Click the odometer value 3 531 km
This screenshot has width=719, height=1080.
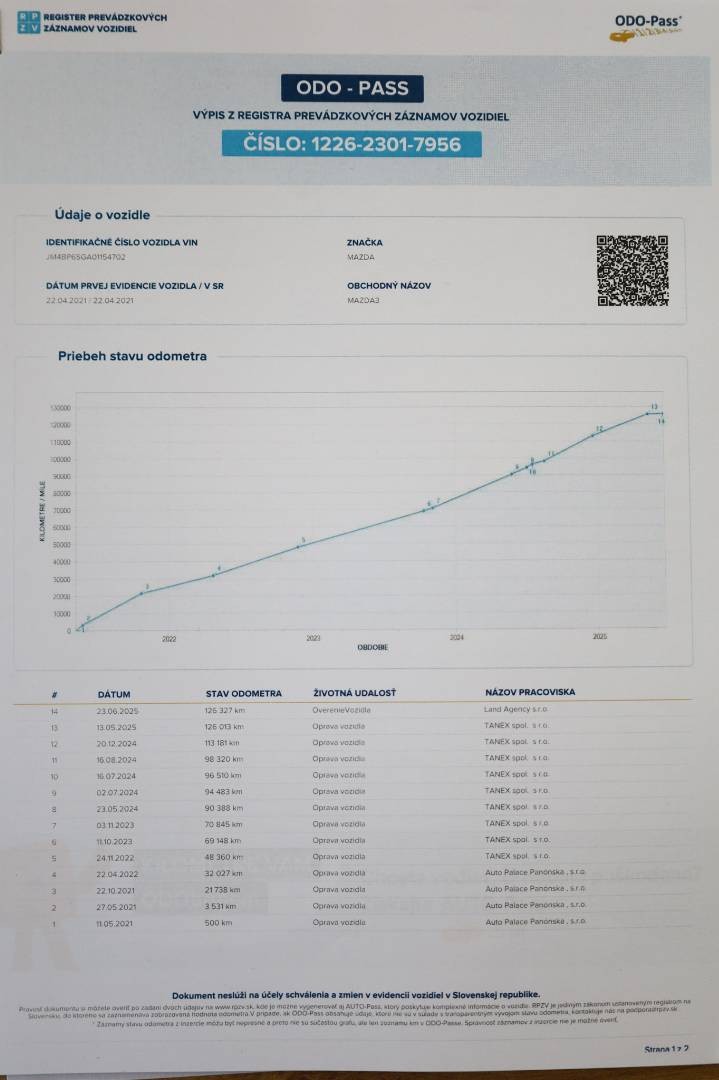pos(220,906)
